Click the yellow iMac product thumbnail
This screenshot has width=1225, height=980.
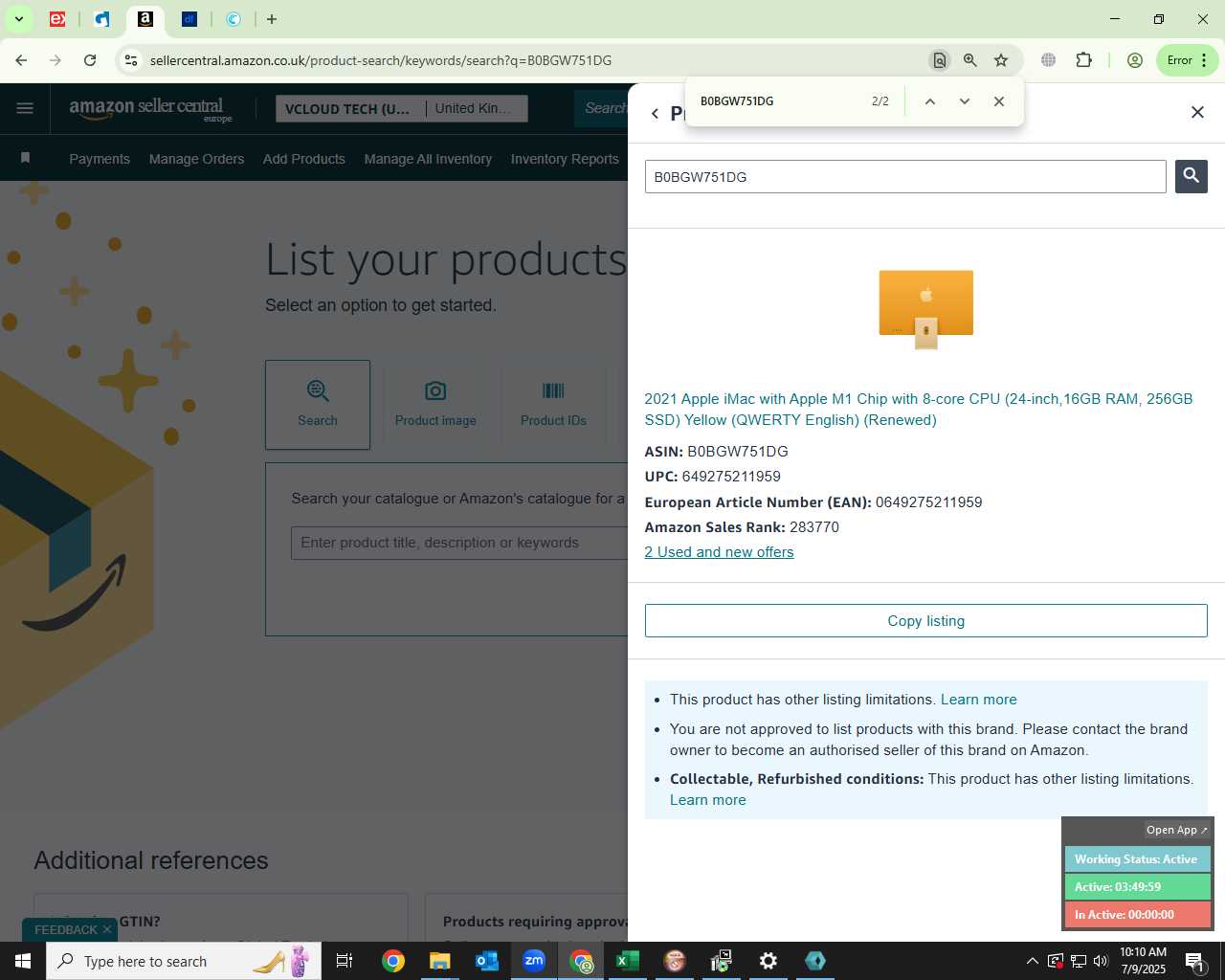click(x=926, y=309)
